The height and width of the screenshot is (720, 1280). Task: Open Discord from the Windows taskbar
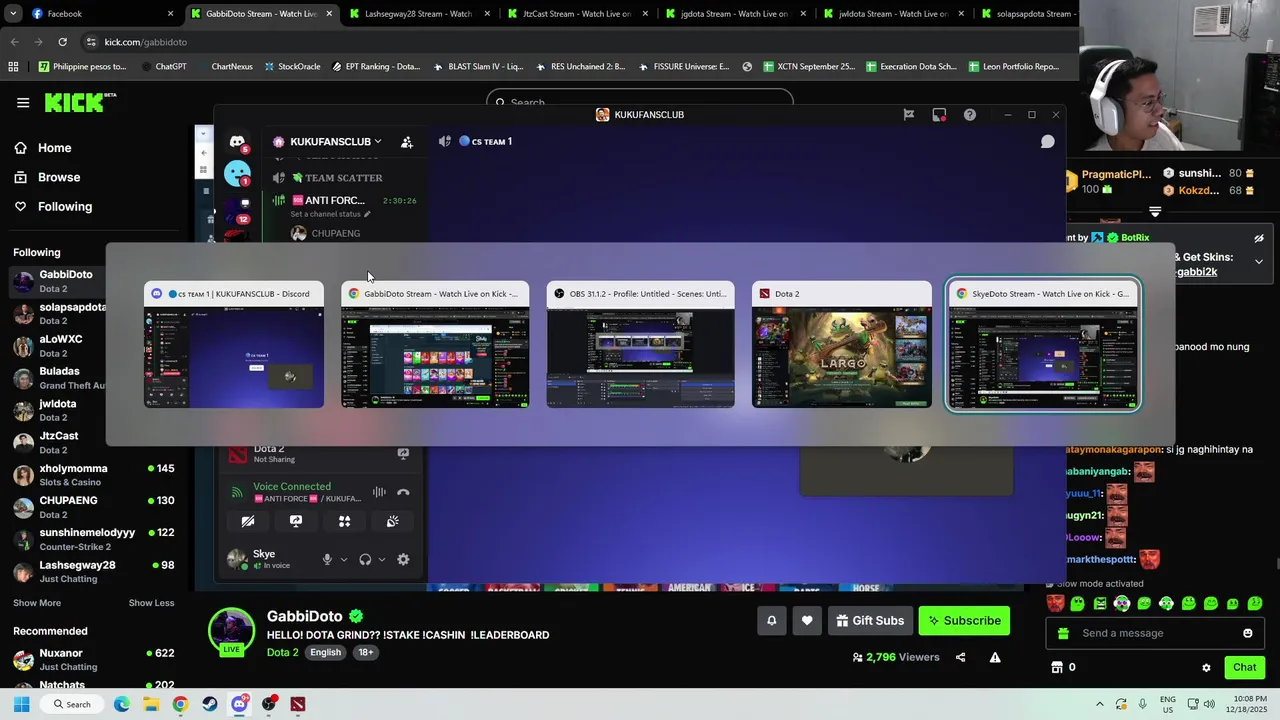[x=239, y=704]
